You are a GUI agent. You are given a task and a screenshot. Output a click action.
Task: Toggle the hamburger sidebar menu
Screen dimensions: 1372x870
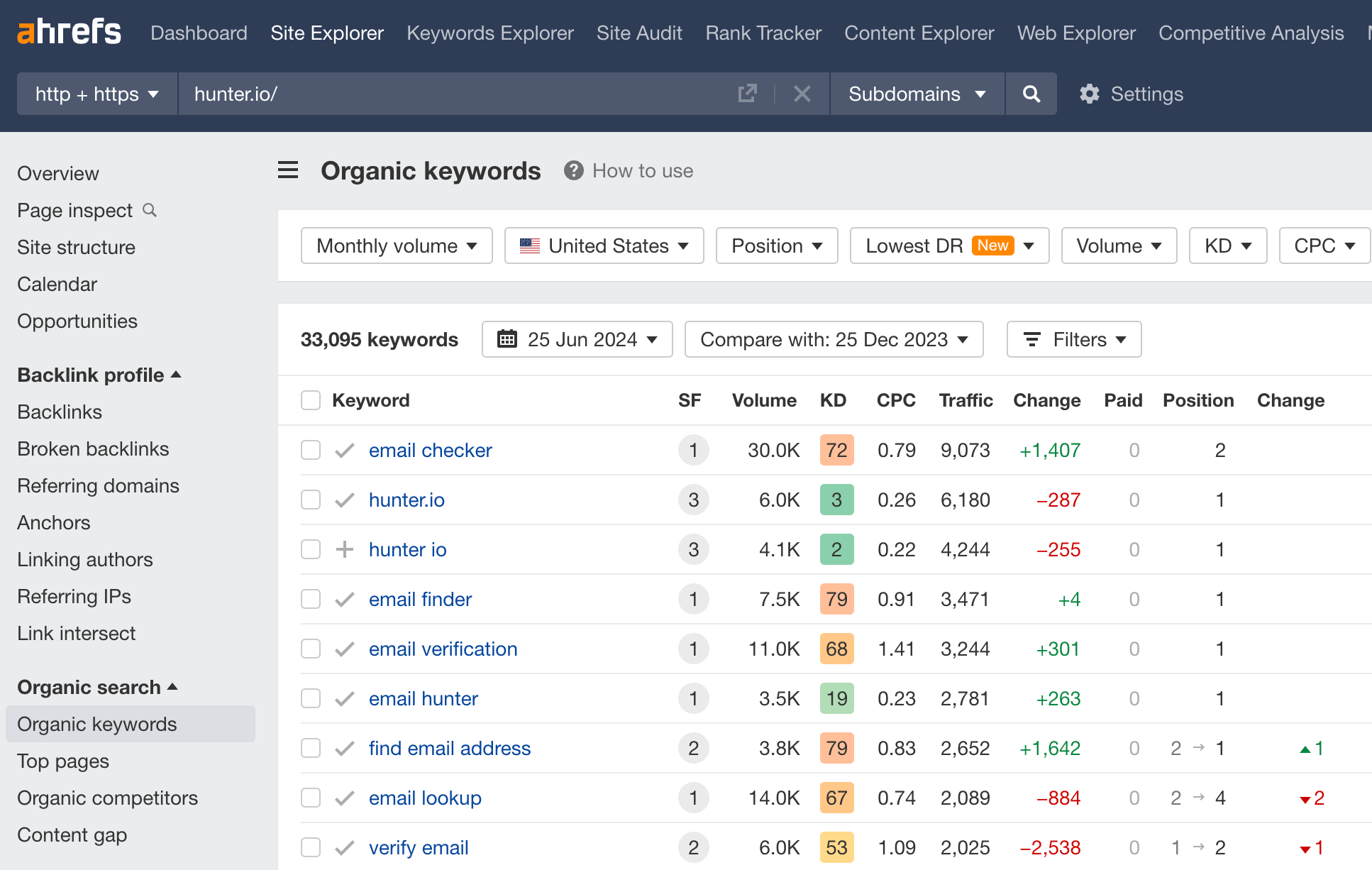point(288,170)
